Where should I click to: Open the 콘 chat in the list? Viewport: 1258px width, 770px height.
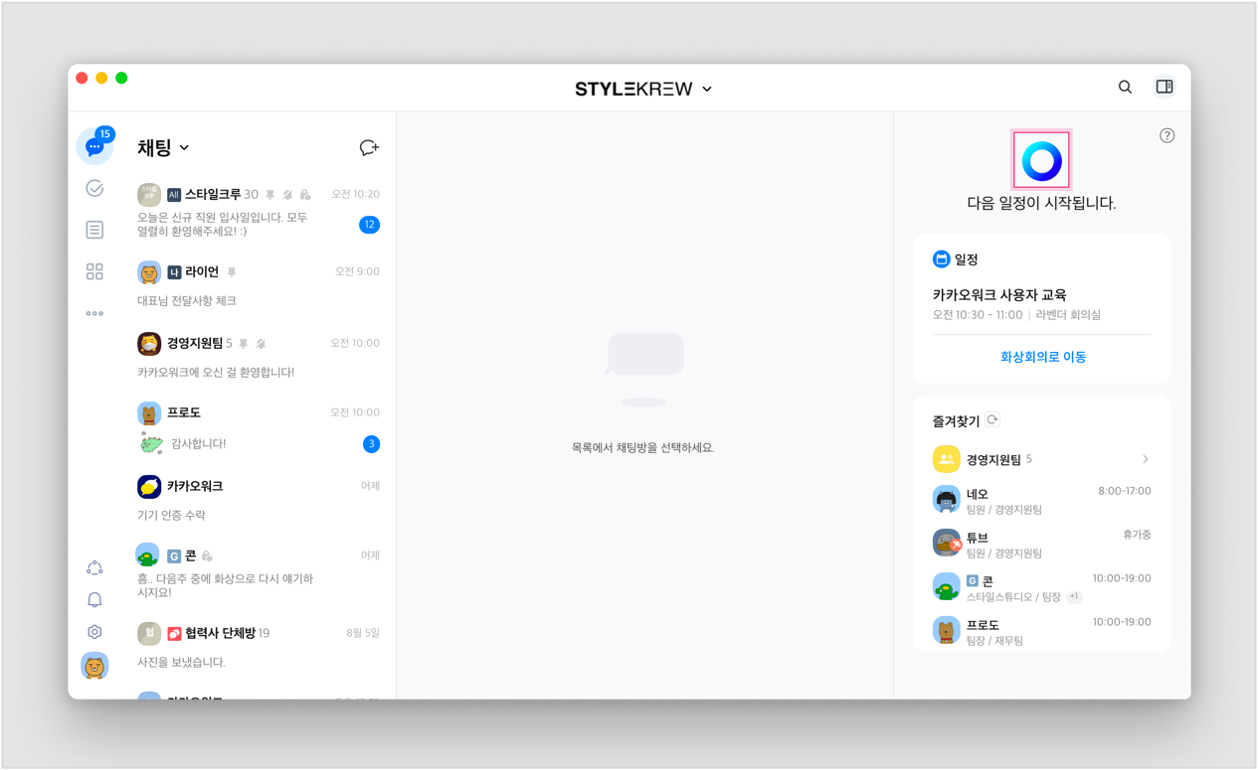click(258, 572)
